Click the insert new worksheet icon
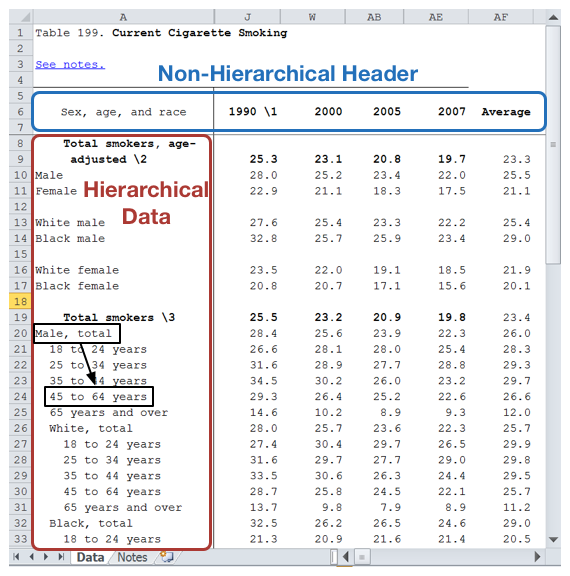The height and width of the screenshot is (576, 570). [167, 557]
